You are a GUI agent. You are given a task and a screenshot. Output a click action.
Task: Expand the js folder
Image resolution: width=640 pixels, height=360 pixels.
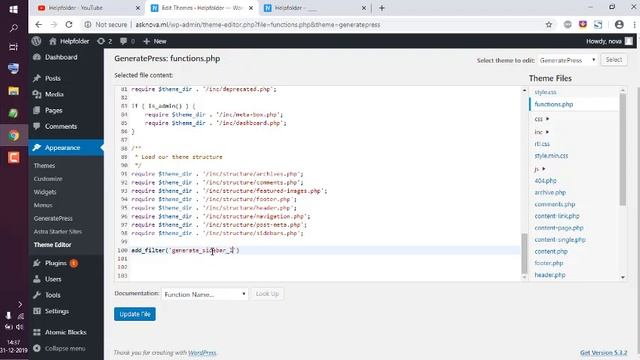pos(540,169)
